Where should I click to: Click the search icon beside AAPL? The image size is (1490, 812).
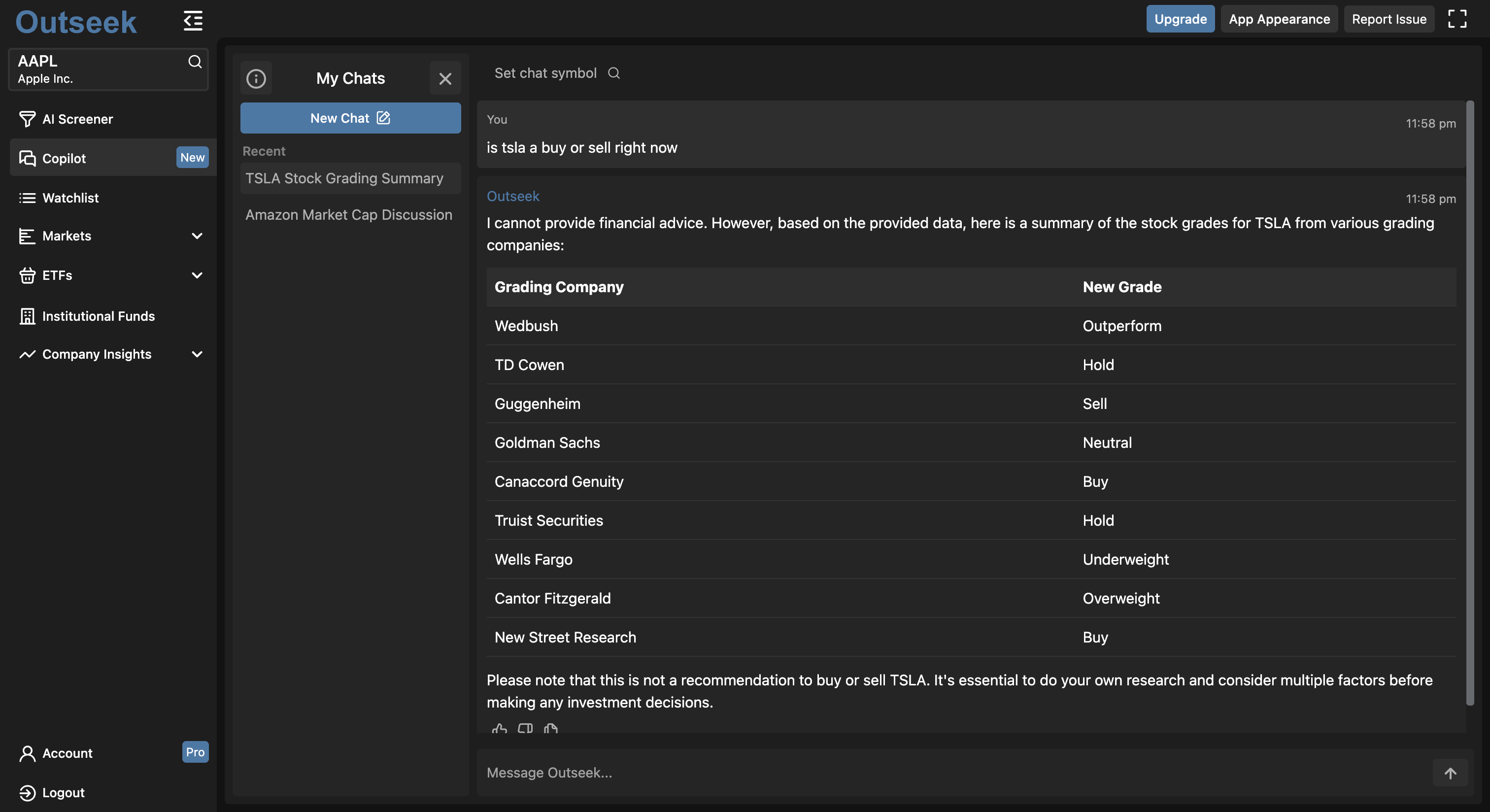coord(195,62)
